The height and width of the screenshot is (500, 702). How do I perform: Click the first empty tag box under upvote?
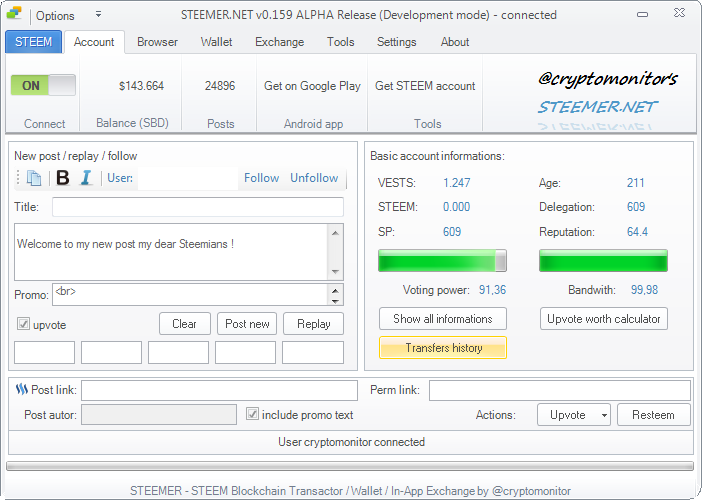coord(44,352)
